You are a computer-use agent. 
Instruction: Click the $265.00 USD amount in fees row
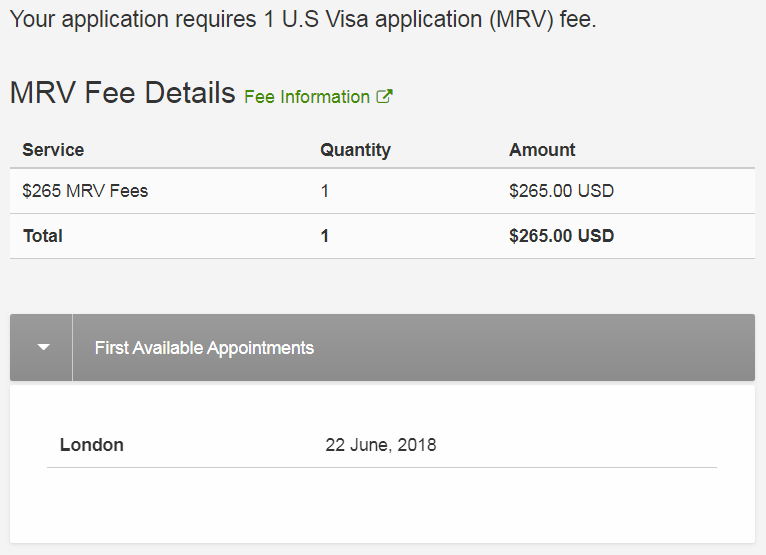click(x=561, y=191)
